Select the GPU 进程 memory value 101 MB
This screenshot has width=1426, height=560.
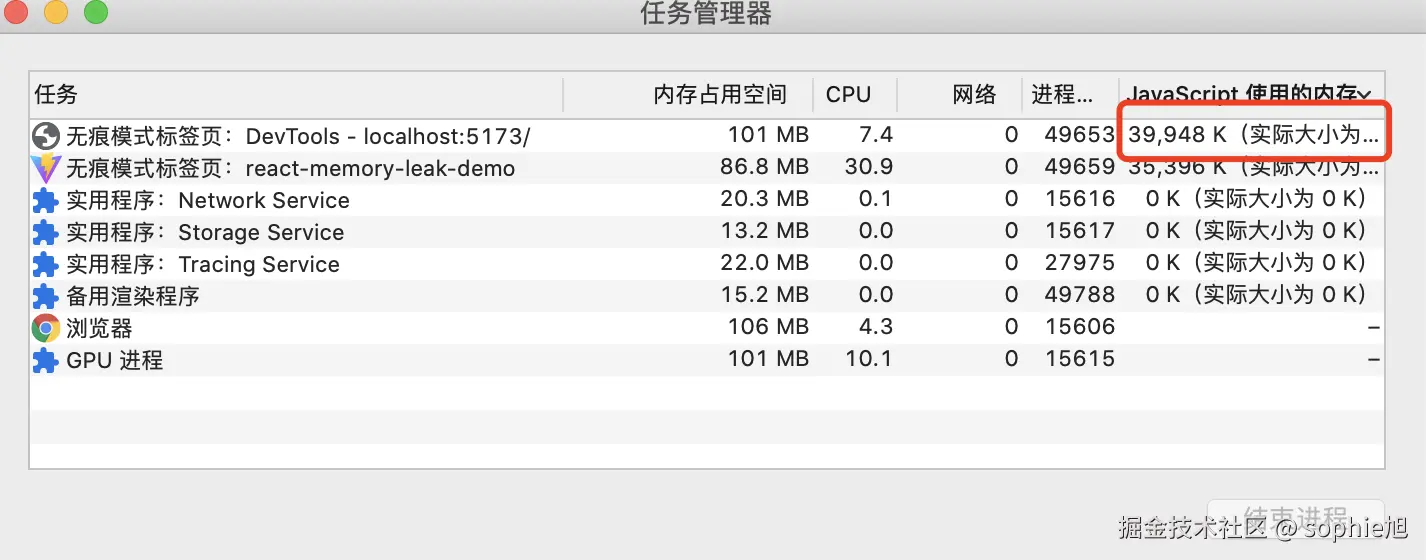tap(768, 360)
